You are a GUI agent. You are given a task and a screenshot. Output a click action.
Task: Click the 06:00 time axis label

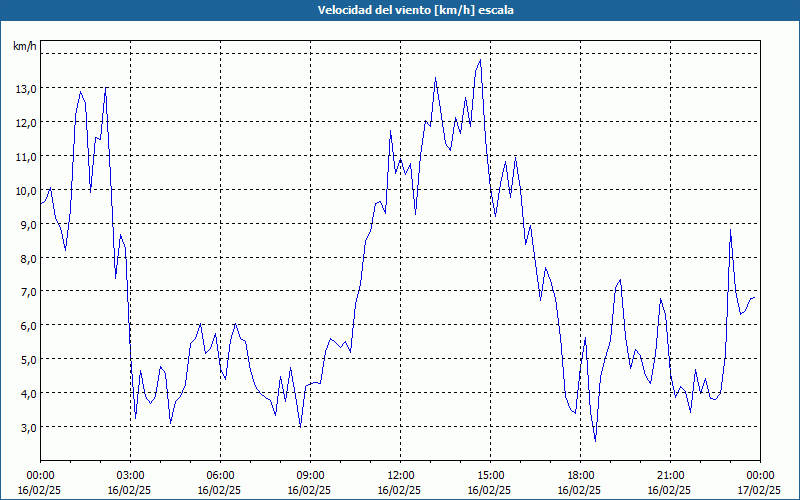220,476
